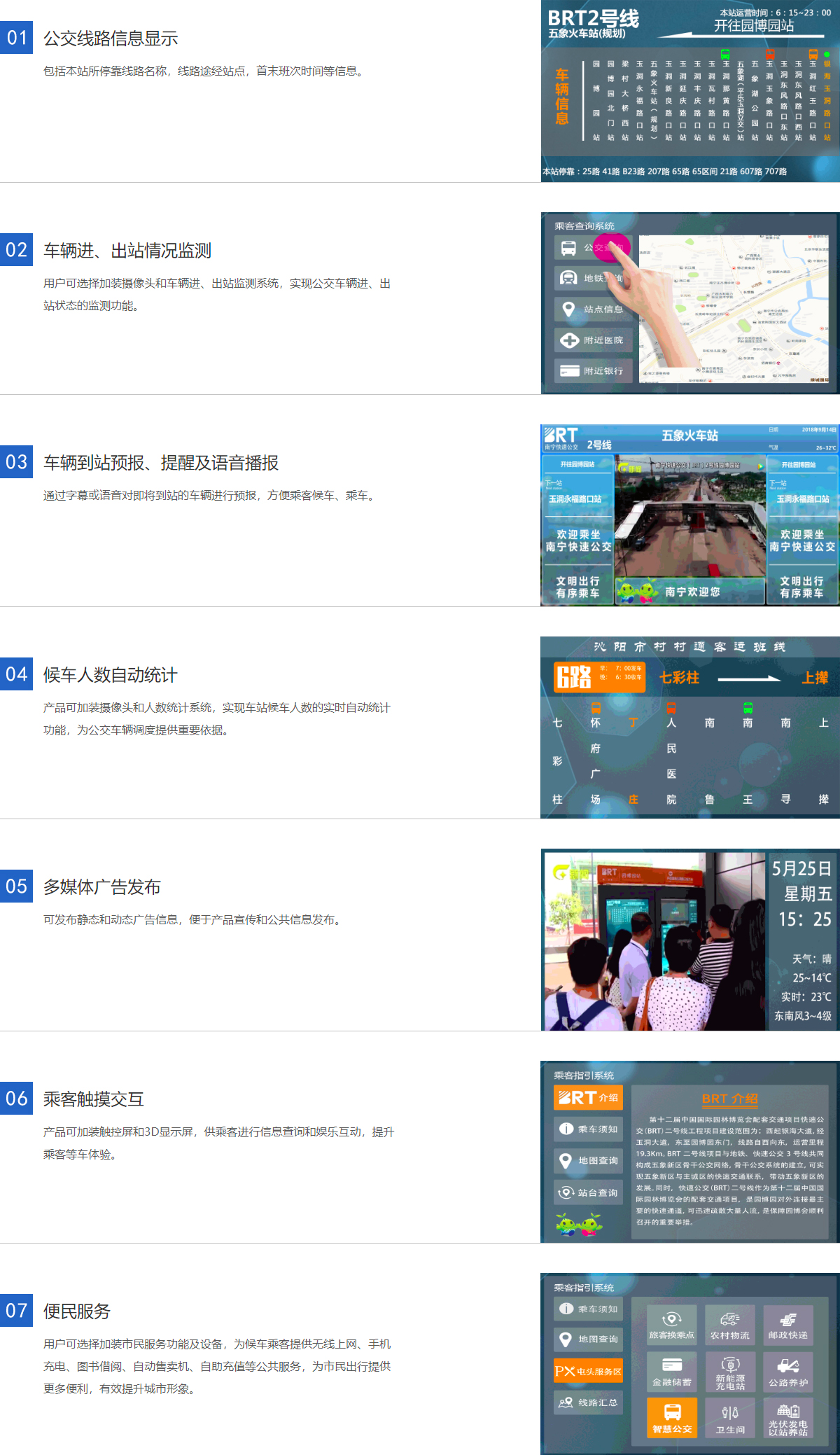Open the 附近银行 bank card icon
The width and height of the screenshot is (840, 1455).
[569, 371]
